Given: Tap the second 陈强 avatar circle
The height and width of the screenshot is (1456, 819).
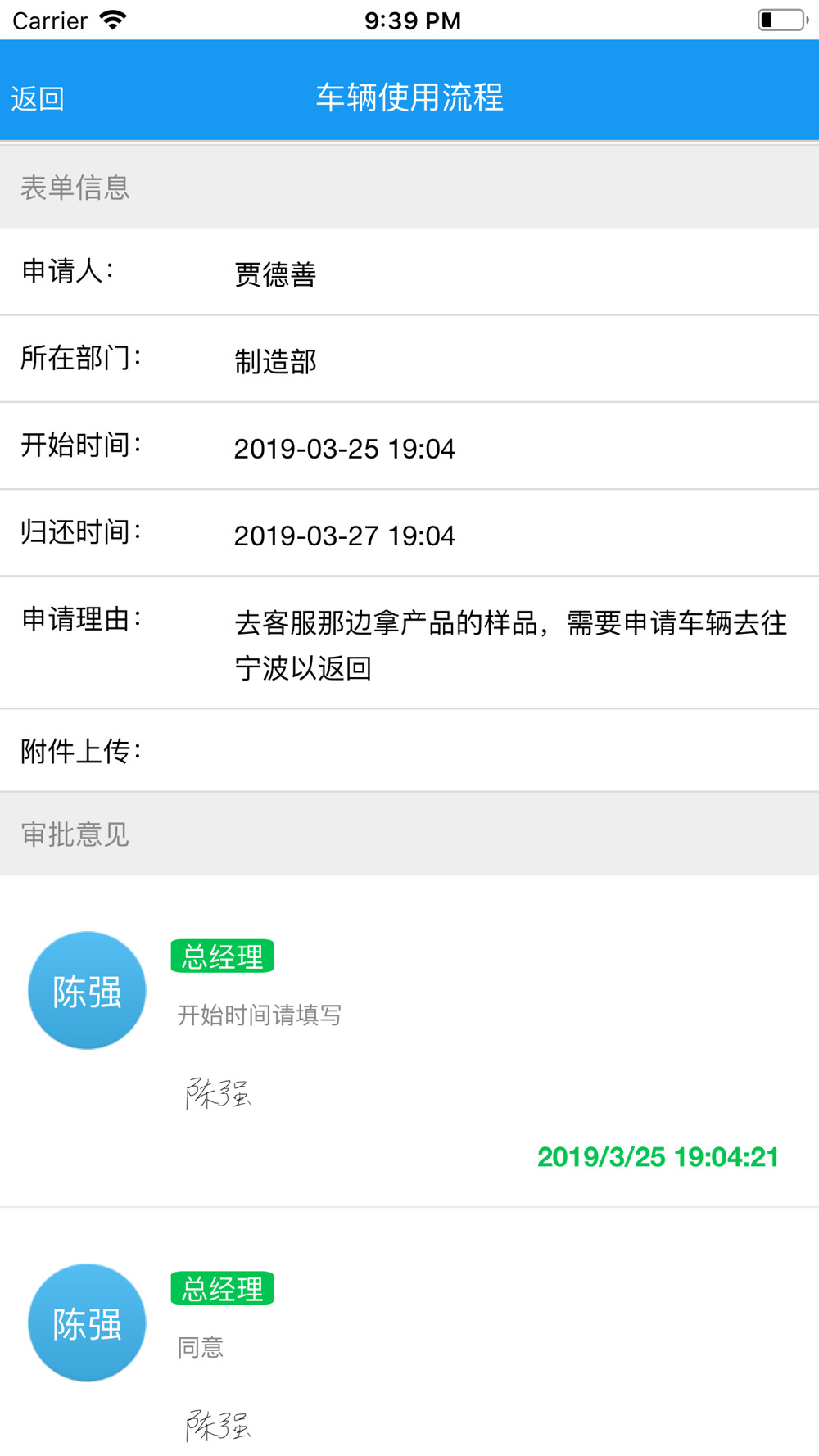Looking at the screenshot, I should 87,1323.
